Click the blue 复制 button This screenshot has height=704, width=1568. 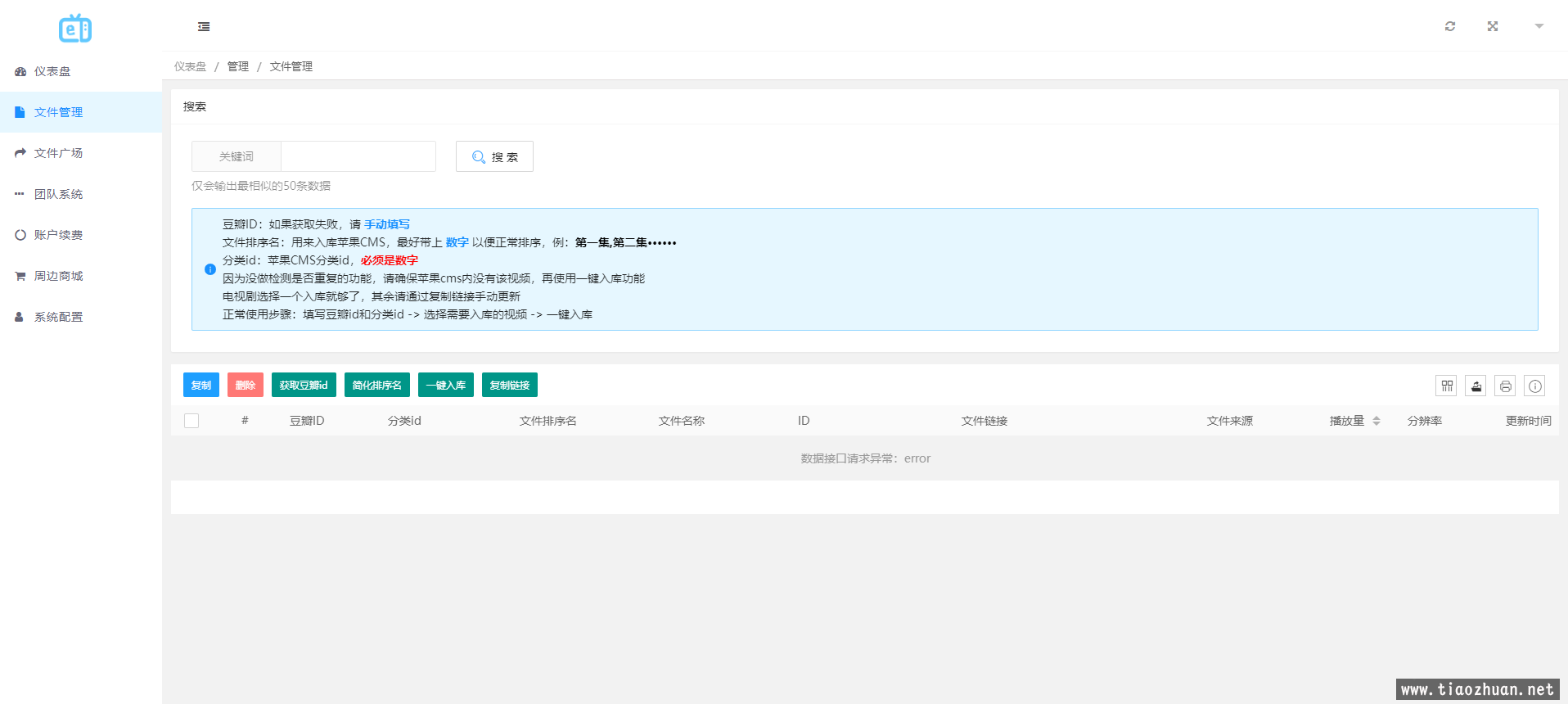(201, 385)
